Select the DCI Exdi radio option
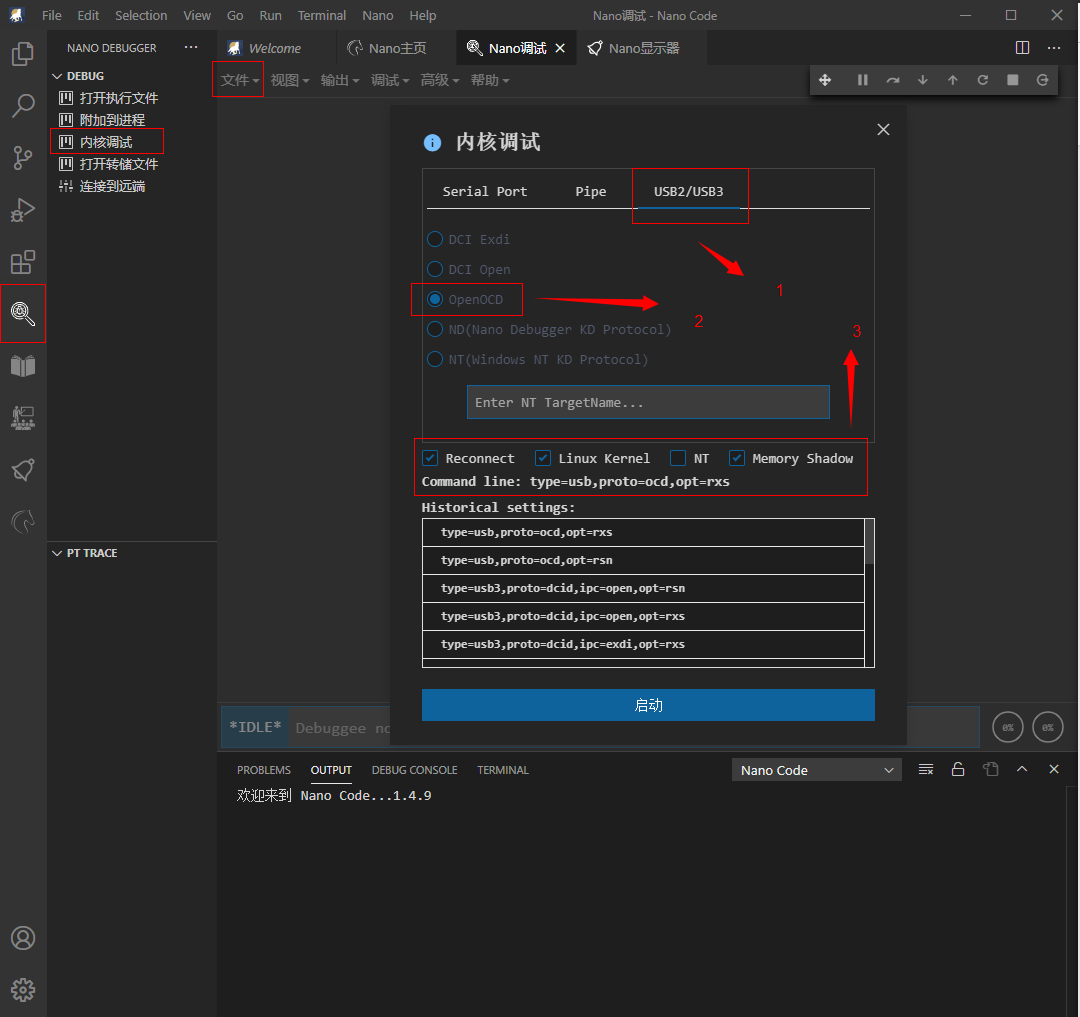The image size is (1080, 1017). point(435,239)
